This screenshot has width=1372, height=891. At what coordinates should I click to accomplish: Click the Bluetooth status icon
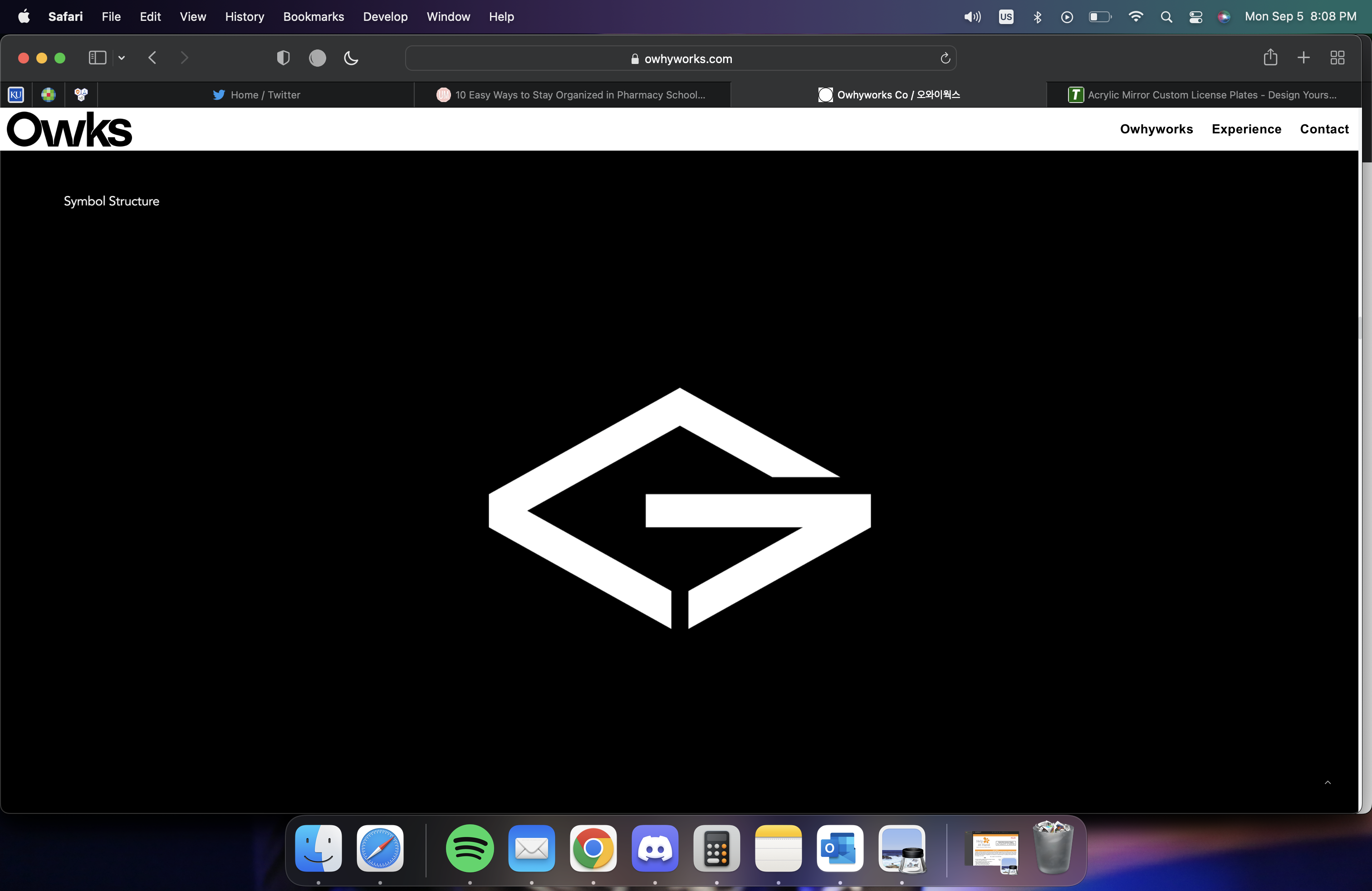tap(1037, 17)
